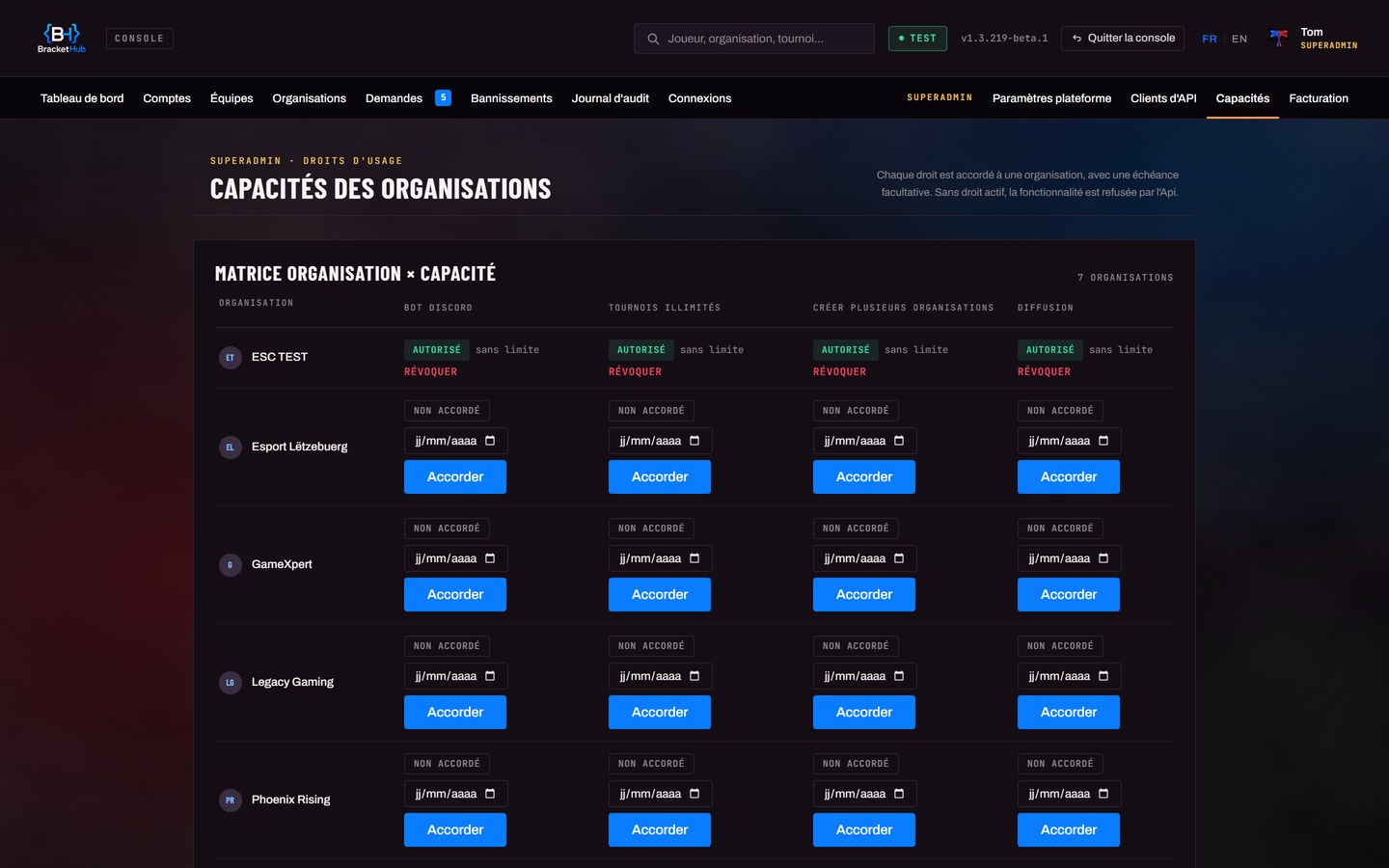
Task: Go to the Demandes tab
Action: tap(408, 98)
